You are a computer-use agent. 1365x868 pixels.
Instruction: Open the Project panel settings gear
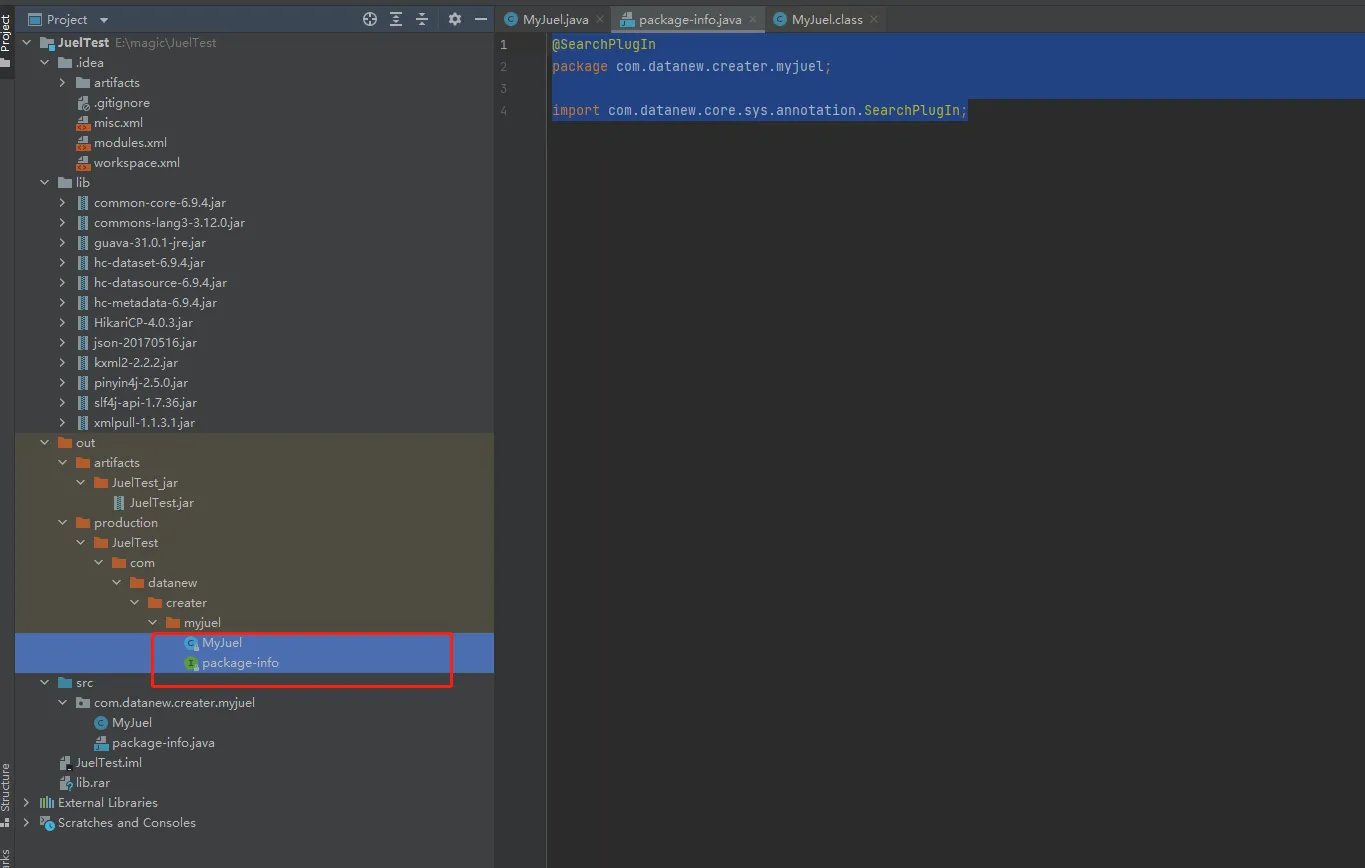click(x=455, y=19)
